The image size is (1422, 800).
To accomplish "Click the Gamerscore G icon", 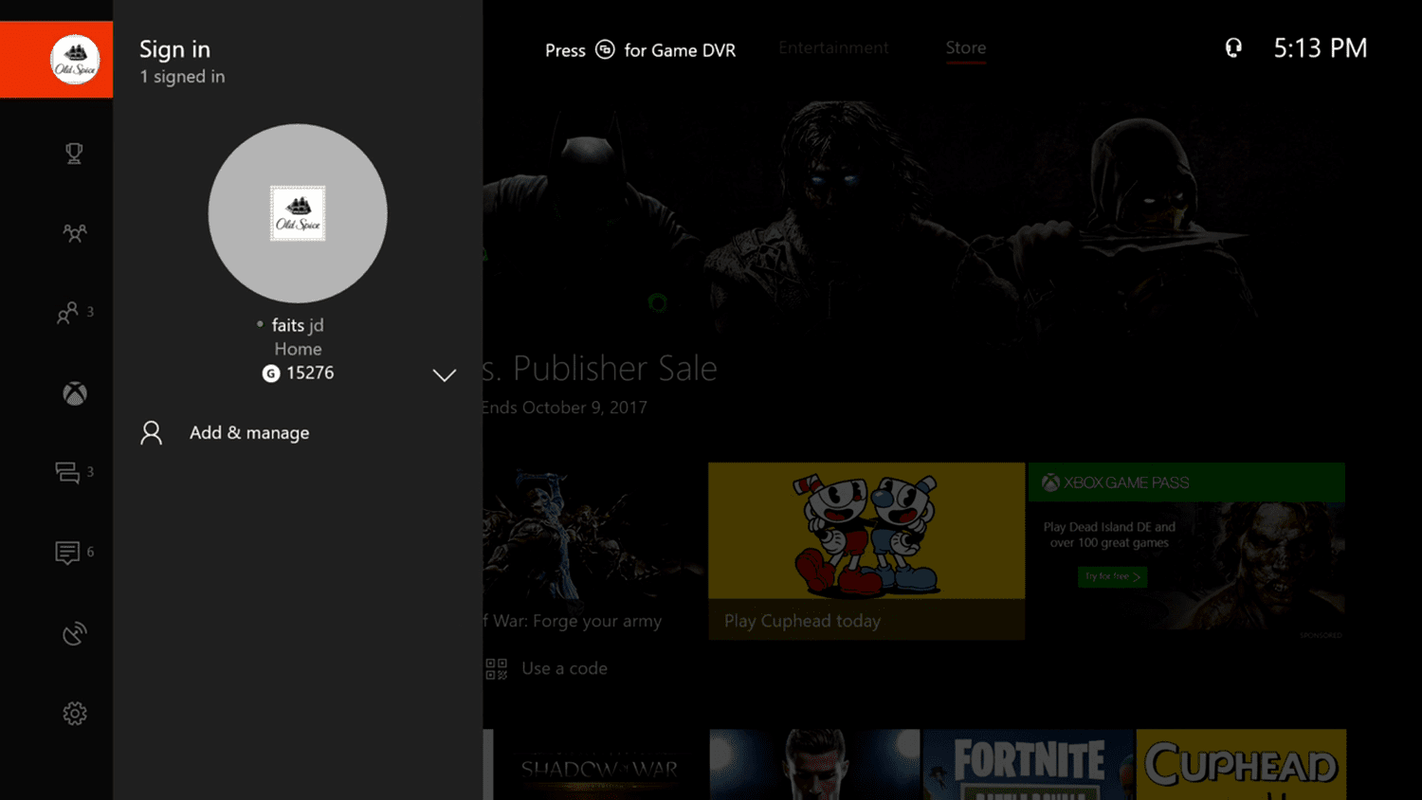I will tap(270, 373).
